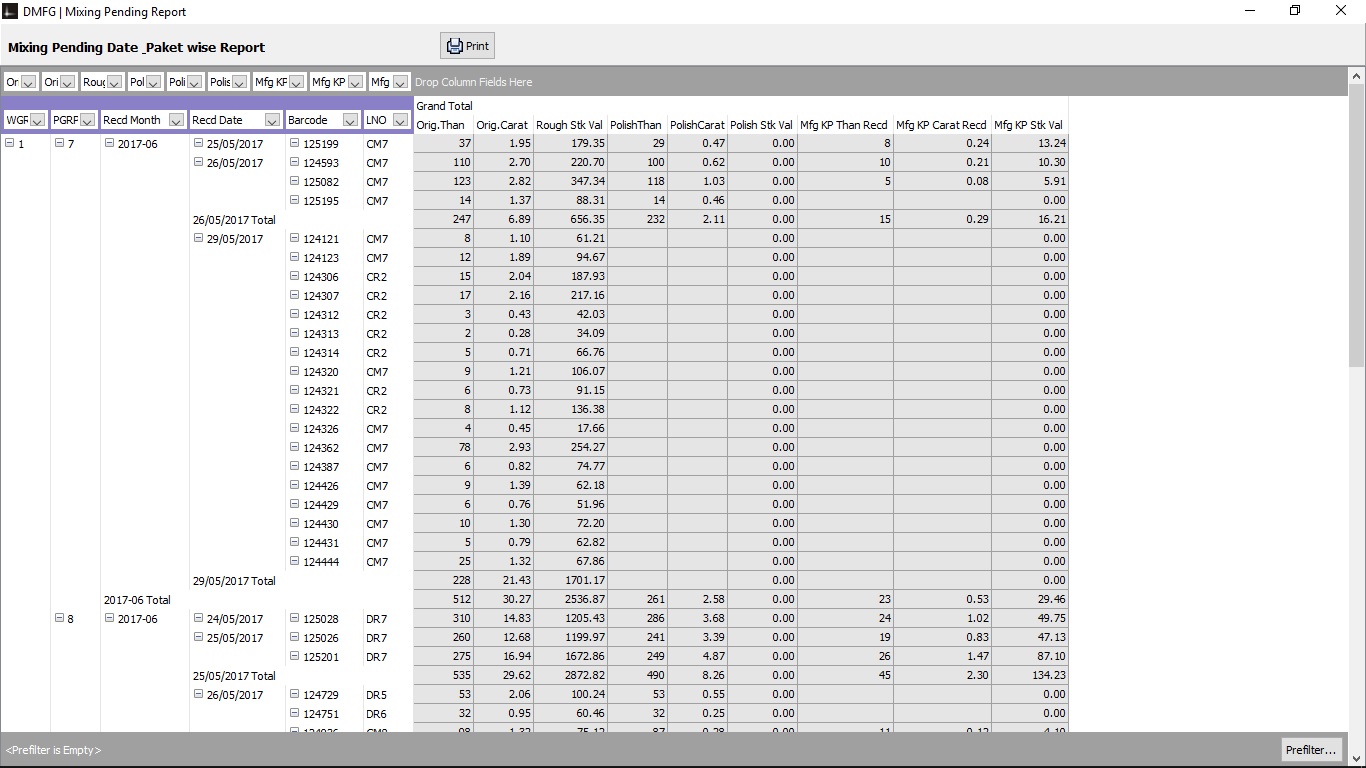
Task: Collapse barcode 125082 row expander
Action: [295, 181]
